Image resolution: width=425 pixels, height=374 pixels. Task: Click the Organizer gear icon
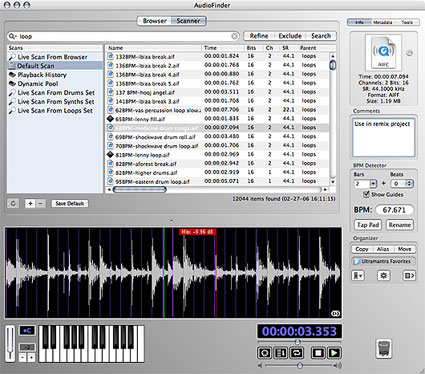384,276
